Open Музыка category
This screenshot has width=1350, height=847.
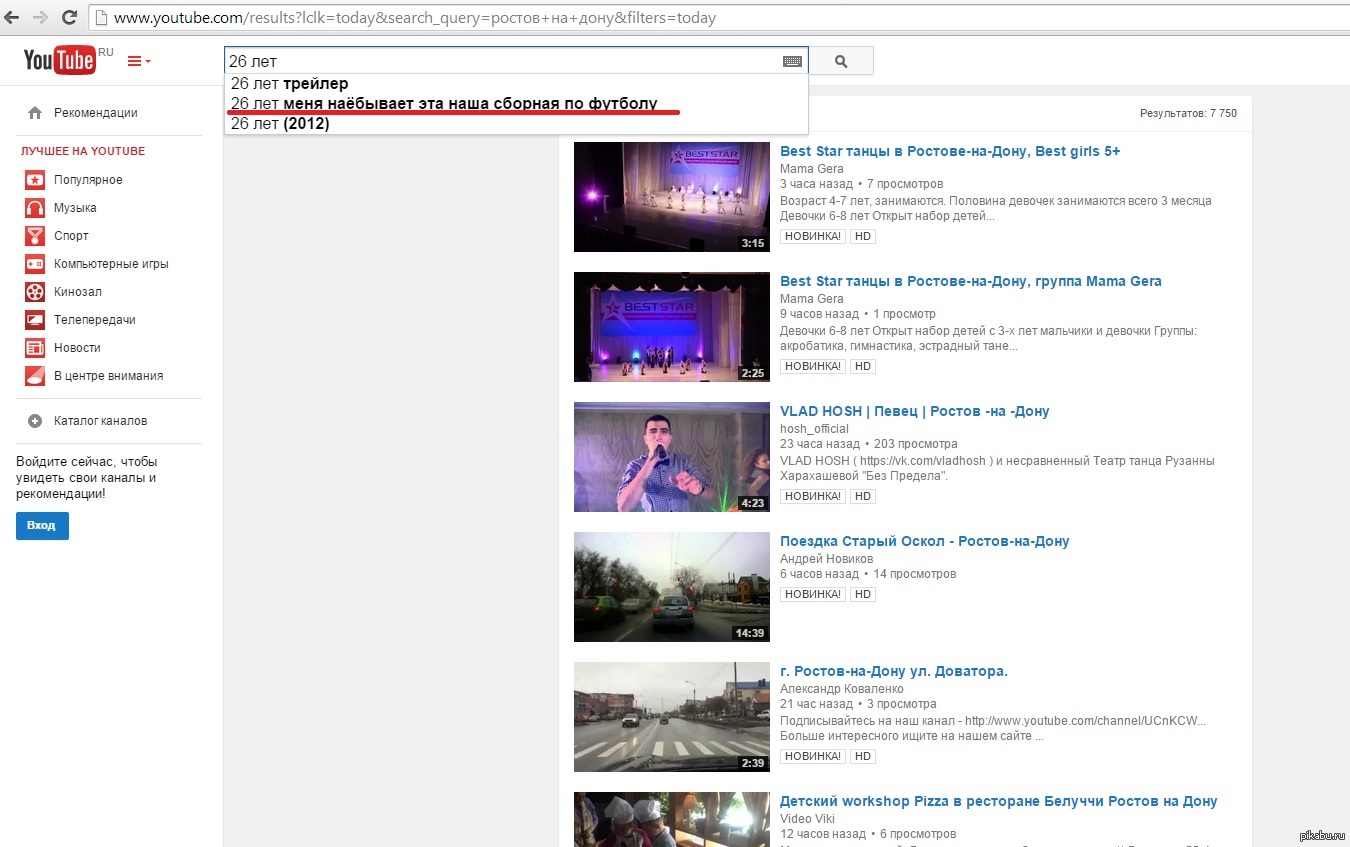pyautogui.click(x=75, y=208)
